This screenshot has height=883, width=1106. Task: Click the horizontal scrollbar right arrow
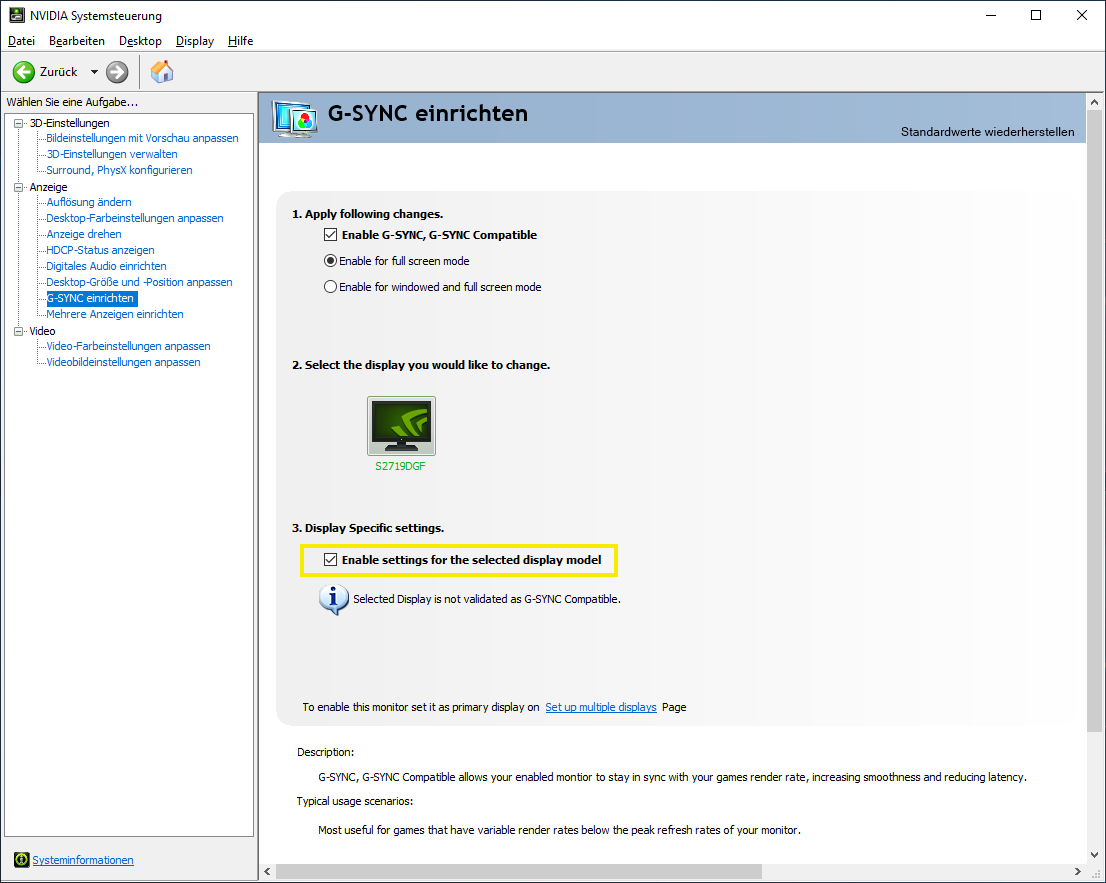point(1078,872)
